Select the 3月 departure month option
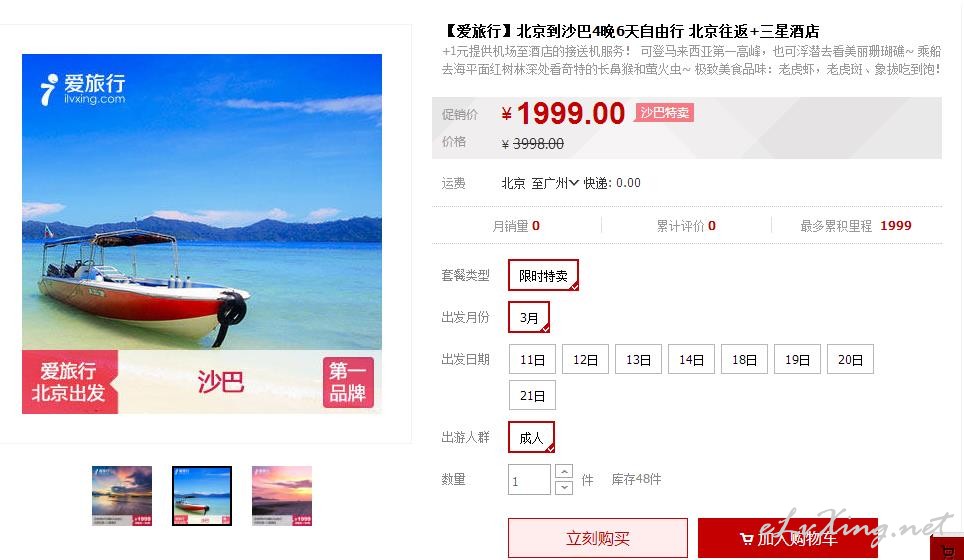Viewport: 964px width, 560px height. tap(529, 317)
